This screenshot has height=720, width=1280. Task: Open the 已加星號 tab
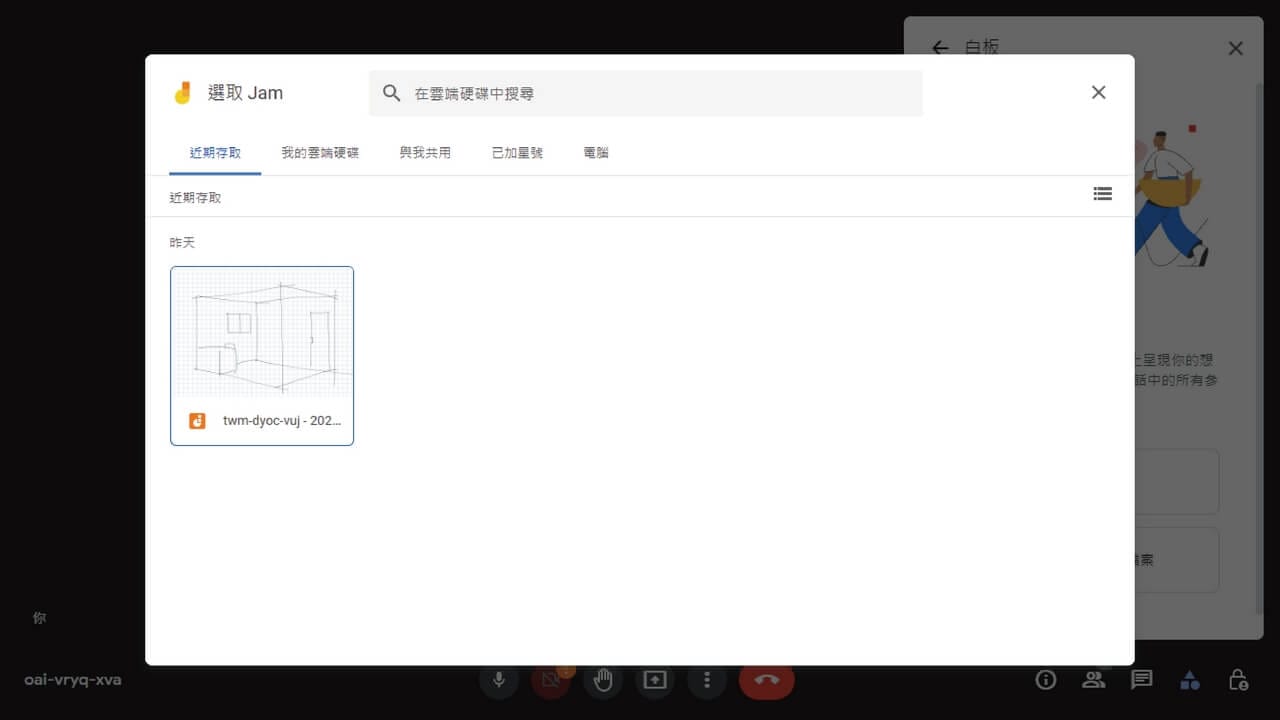click(516, 152)
